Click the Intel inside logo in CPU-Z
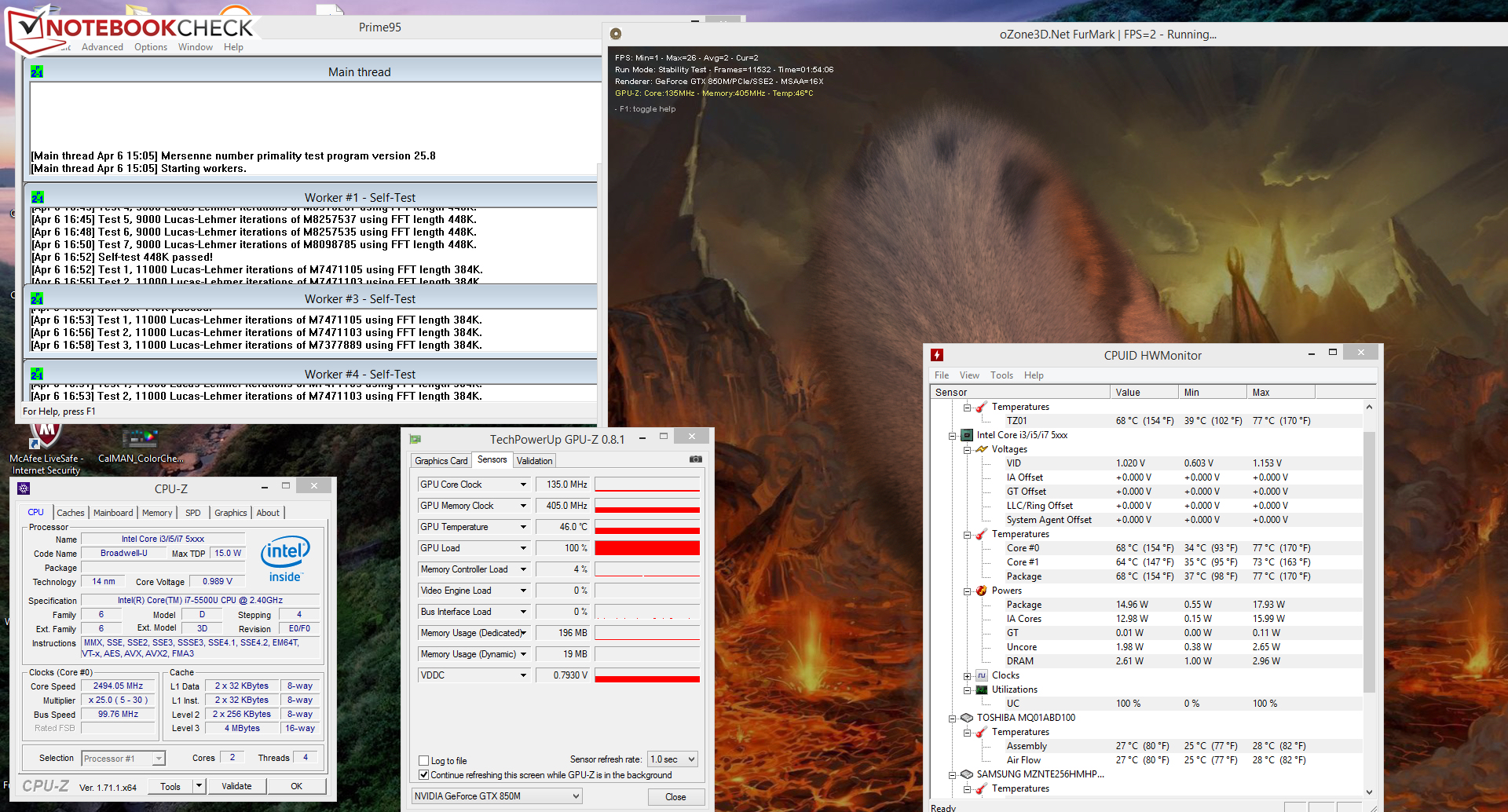This screenshot has height=812, width=1508. 285,559
